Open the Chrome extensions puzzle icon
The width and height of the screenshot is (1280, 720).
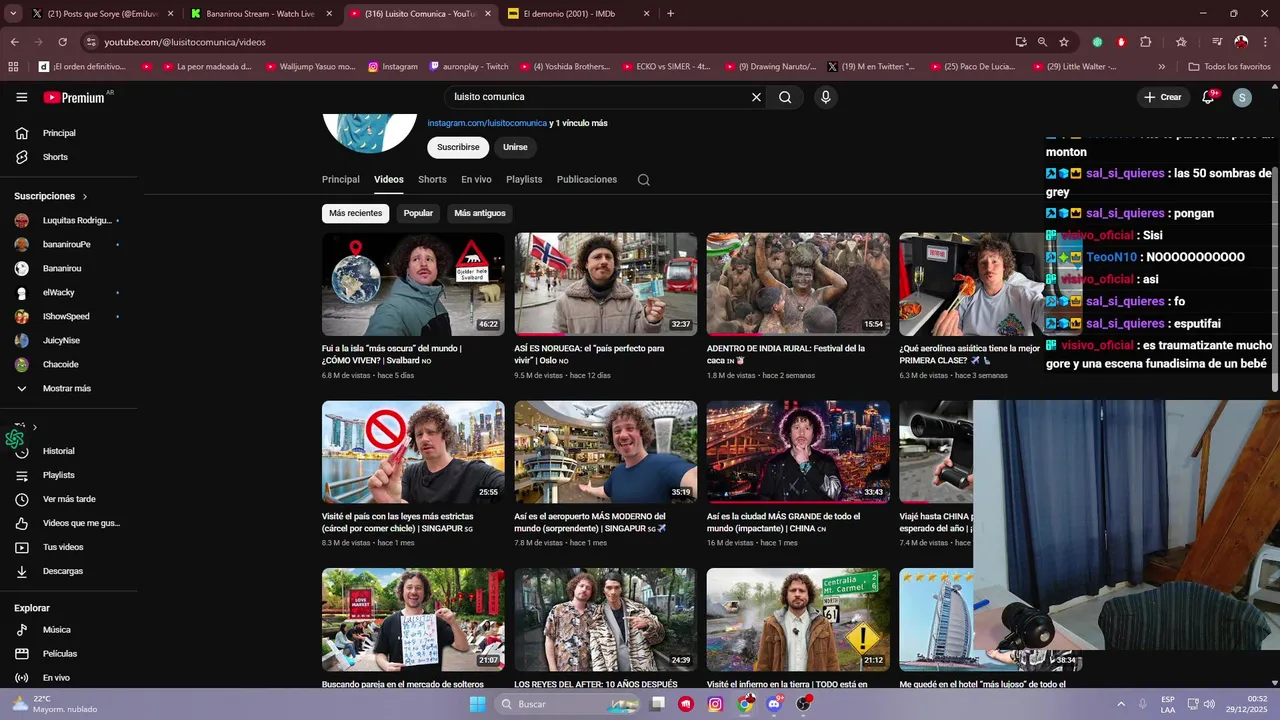pos(1146,42)
